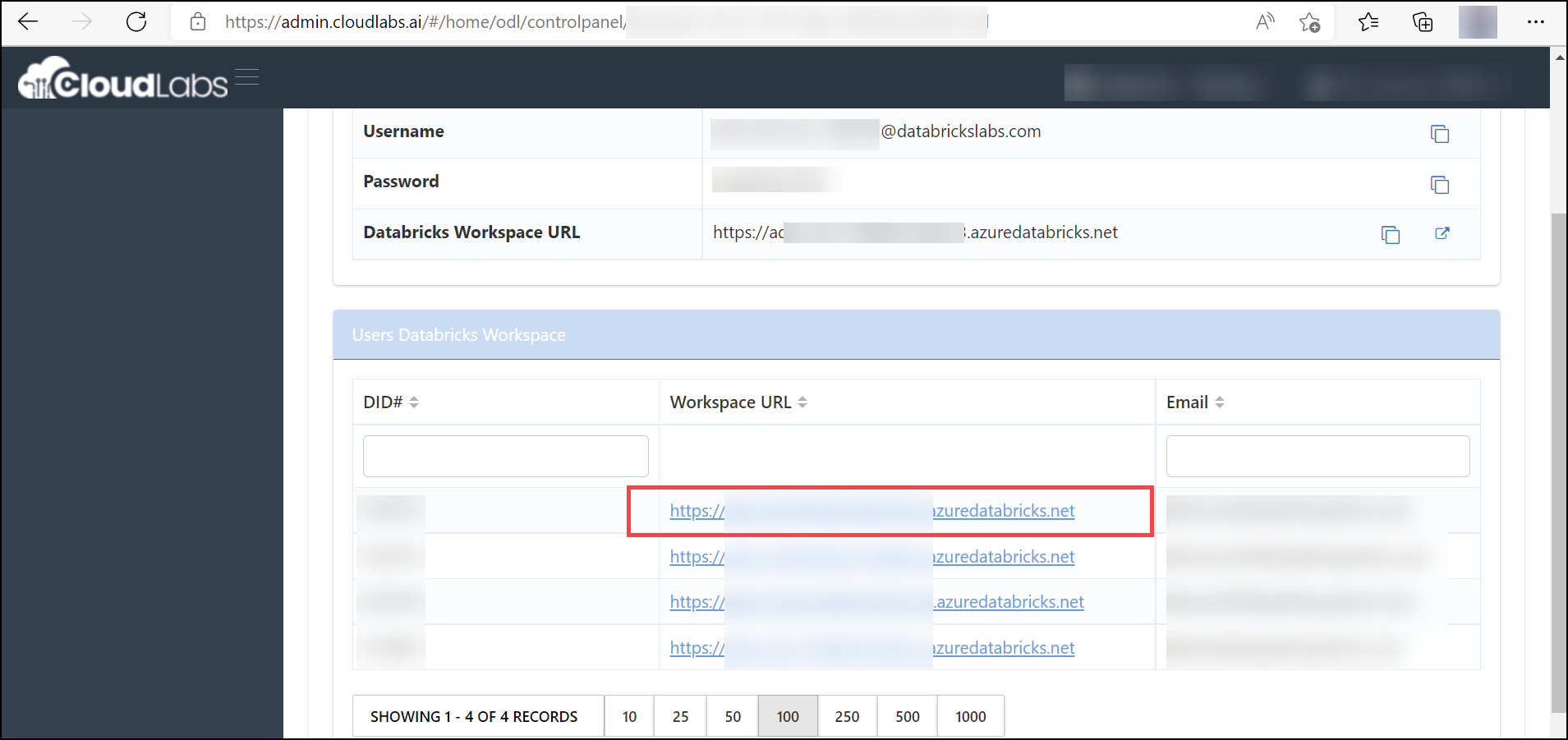Image resolution: width=1568 pixels, height=740 pixels.
Task: Show 25 records per page
Action: pos(680,716)
